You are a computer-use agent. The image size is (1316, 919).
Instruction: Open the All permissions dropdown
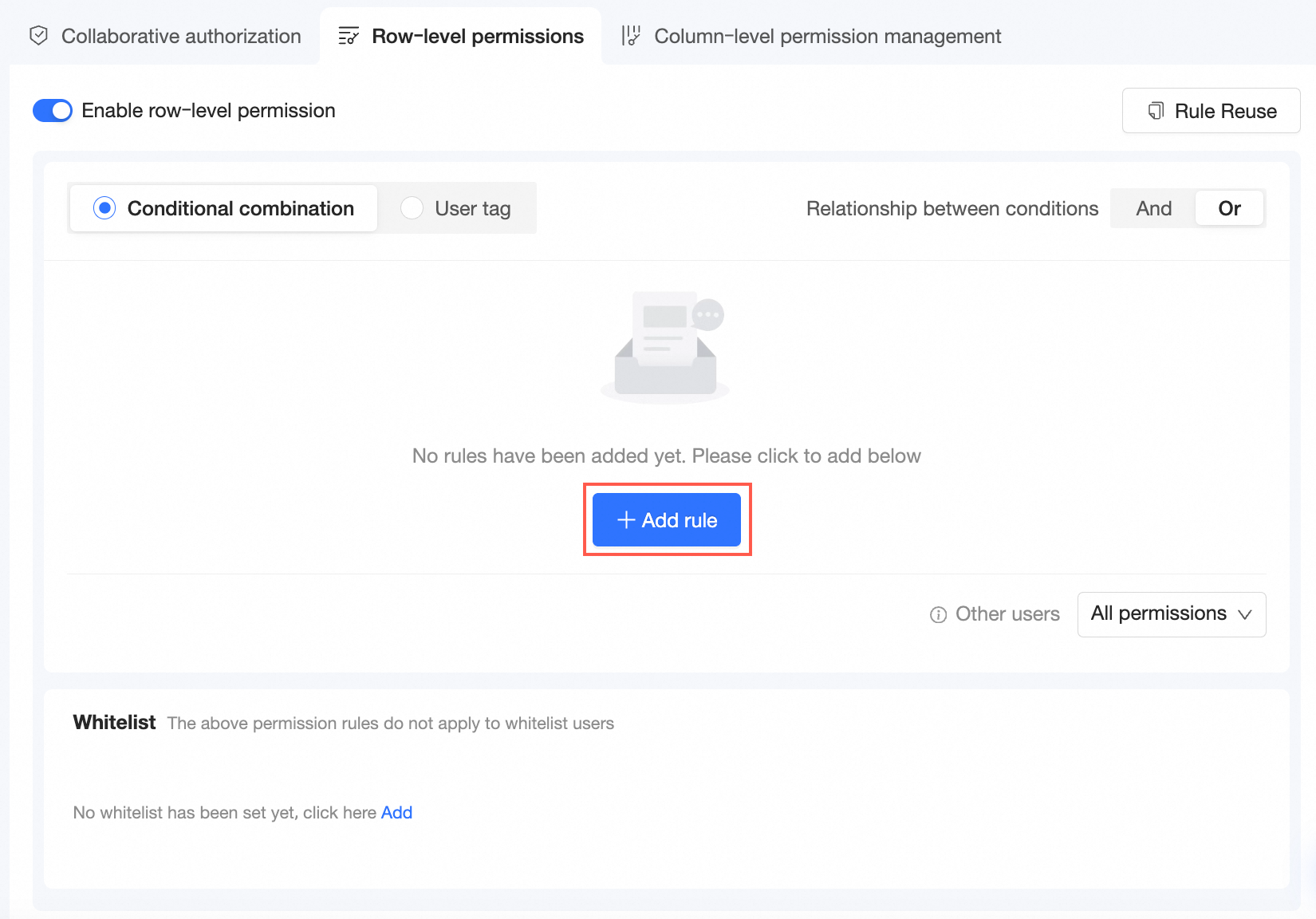click(1170, 614)
